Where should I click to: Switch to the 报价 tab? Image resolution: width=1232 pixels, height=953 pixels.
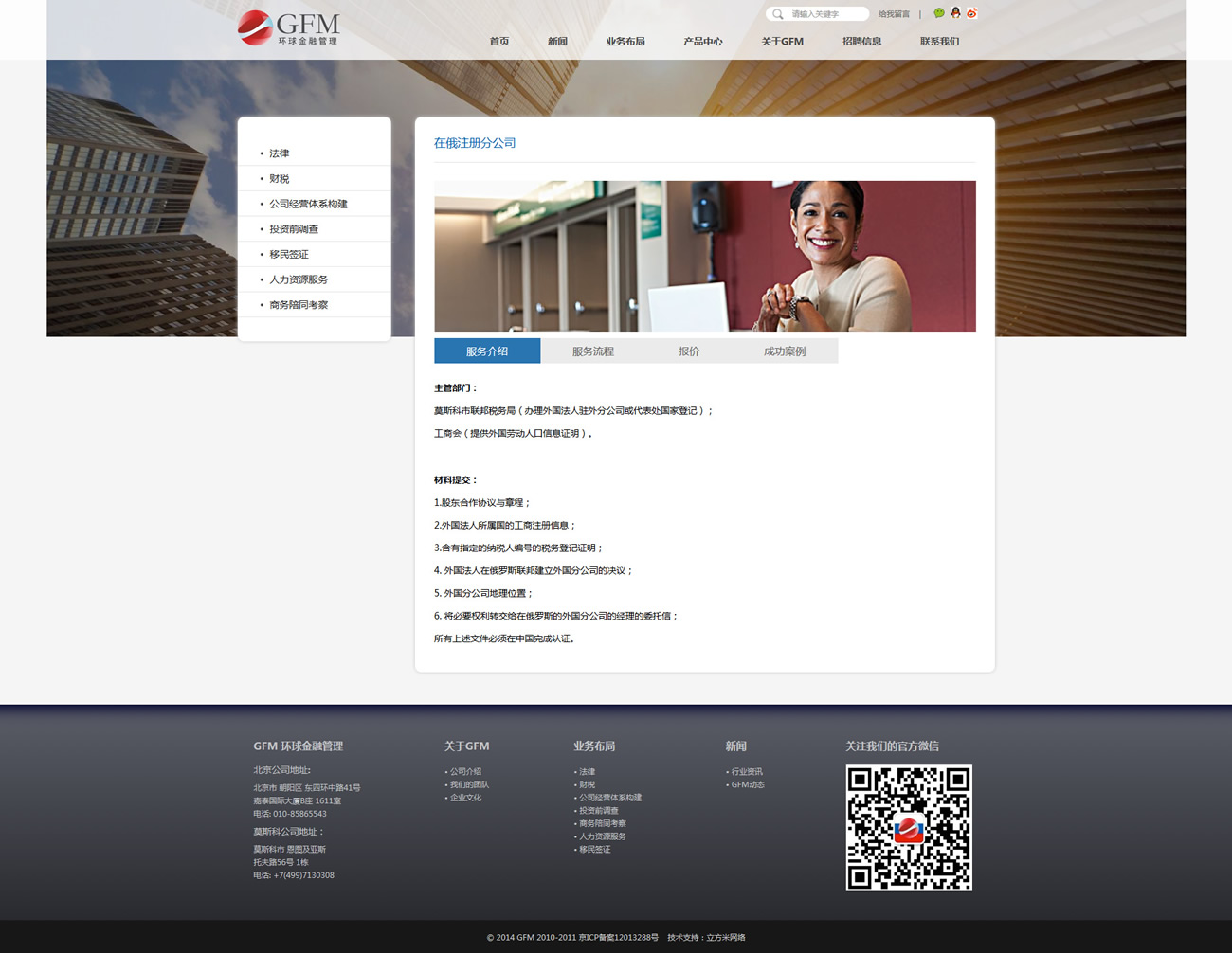tap(689, 351)
